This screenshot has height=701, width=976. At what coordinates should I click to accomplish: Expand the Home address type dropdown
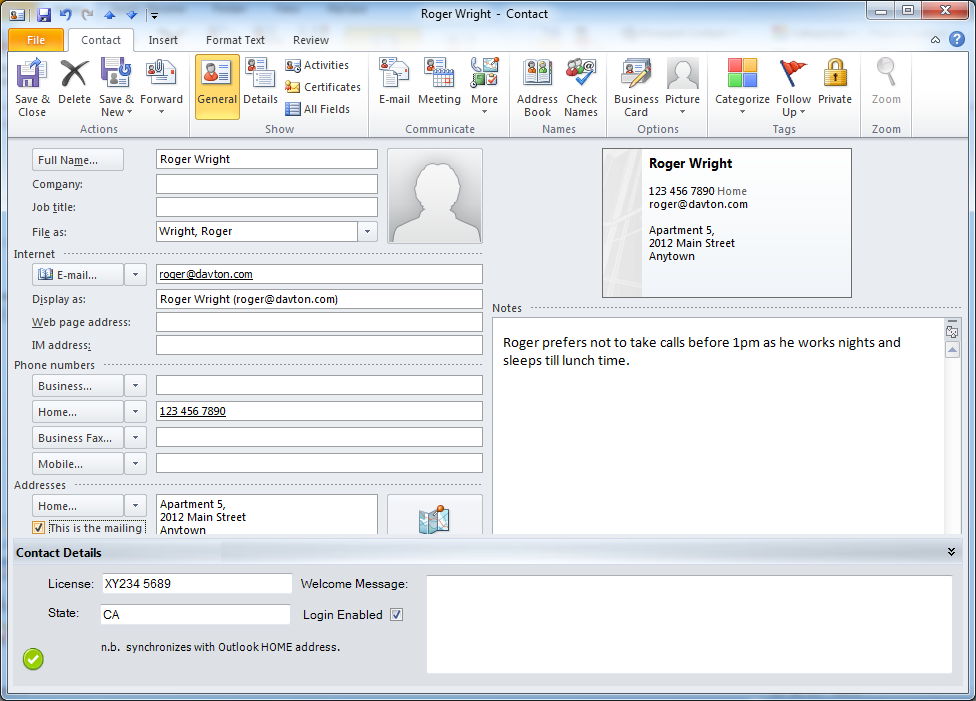(135, 506)
